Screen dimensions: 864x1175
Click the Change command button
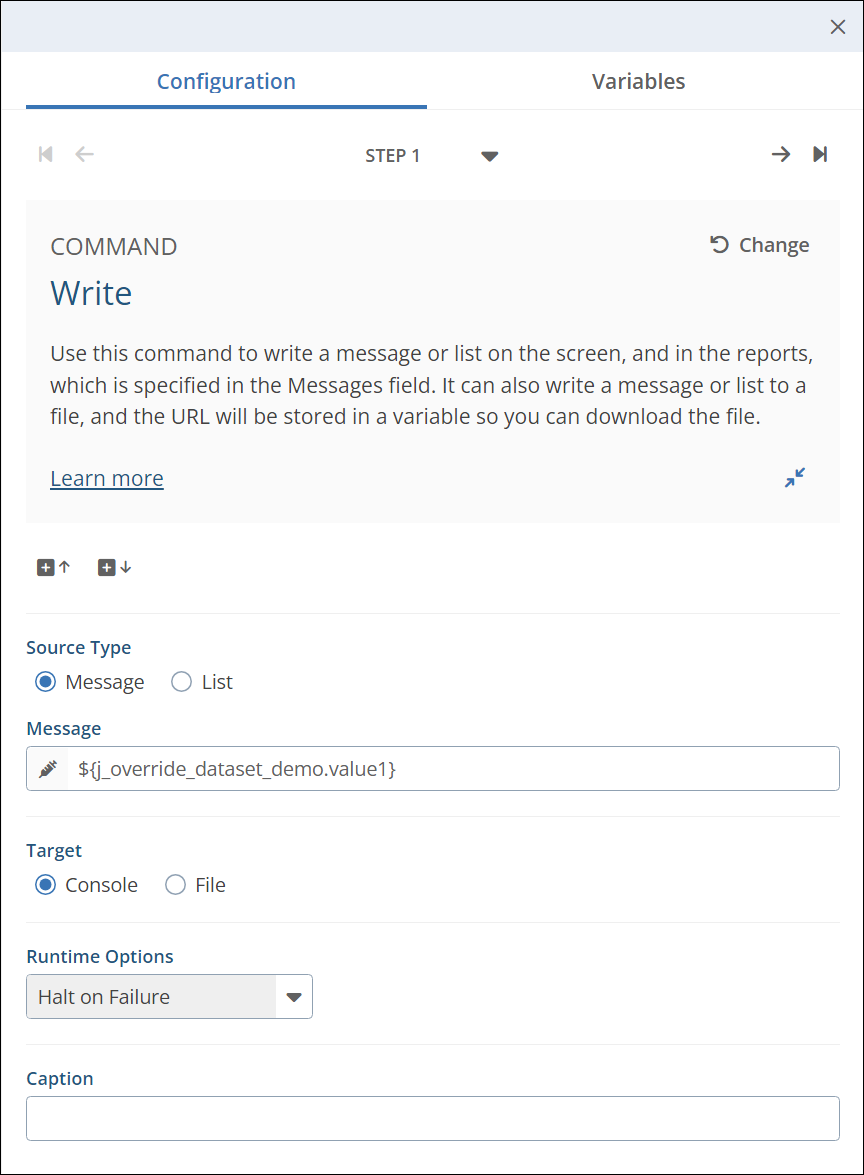point(760,245)
